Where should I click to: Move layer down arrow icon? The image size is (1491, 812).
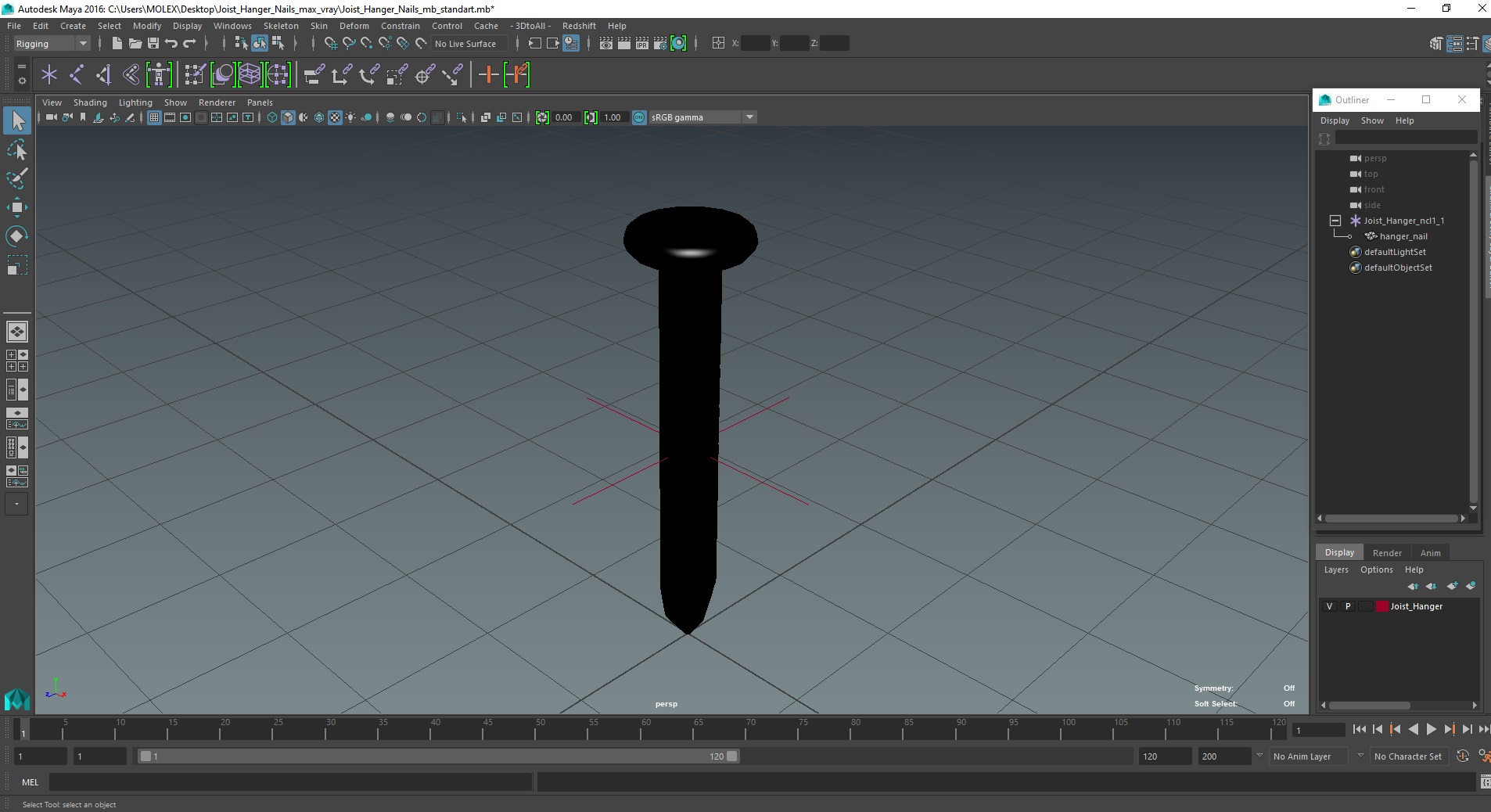click(1432, 586)
